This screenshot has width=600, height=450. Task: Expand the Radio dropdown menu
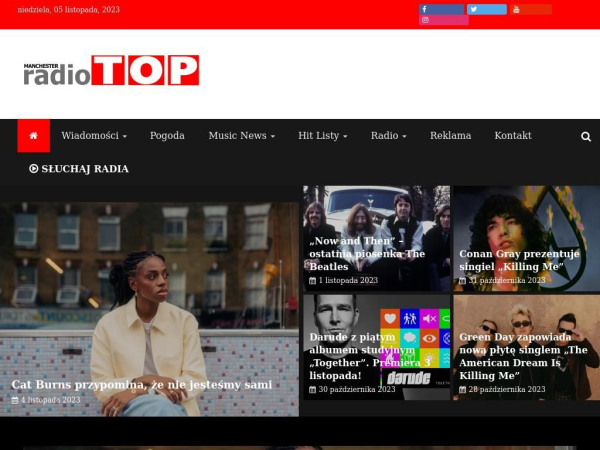point(389,135)
